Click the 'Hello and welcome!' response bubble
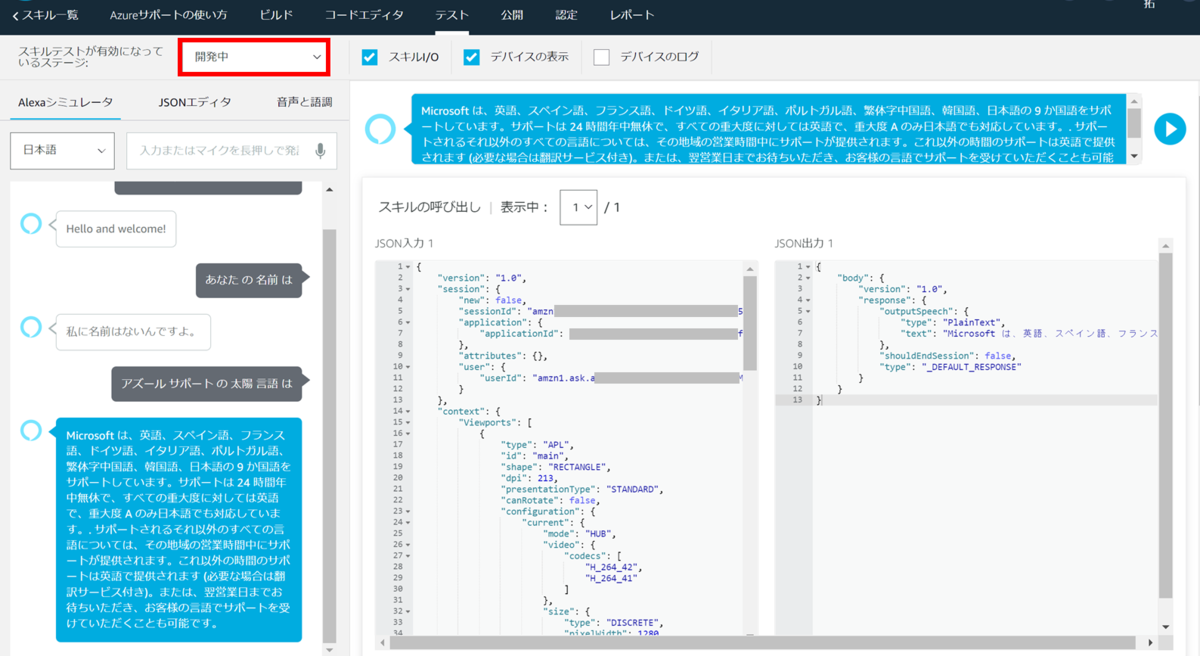1200x656 pixels. pyautogui.click(x=116, y=229)
